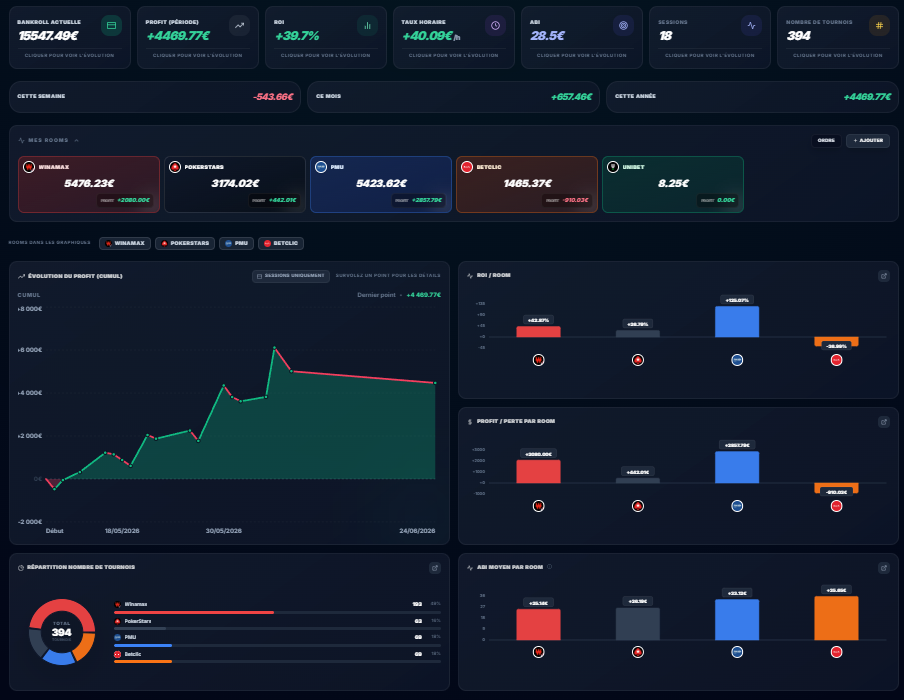Click the ABI target icon
The image size is (904, 700).
click(623, 25)
